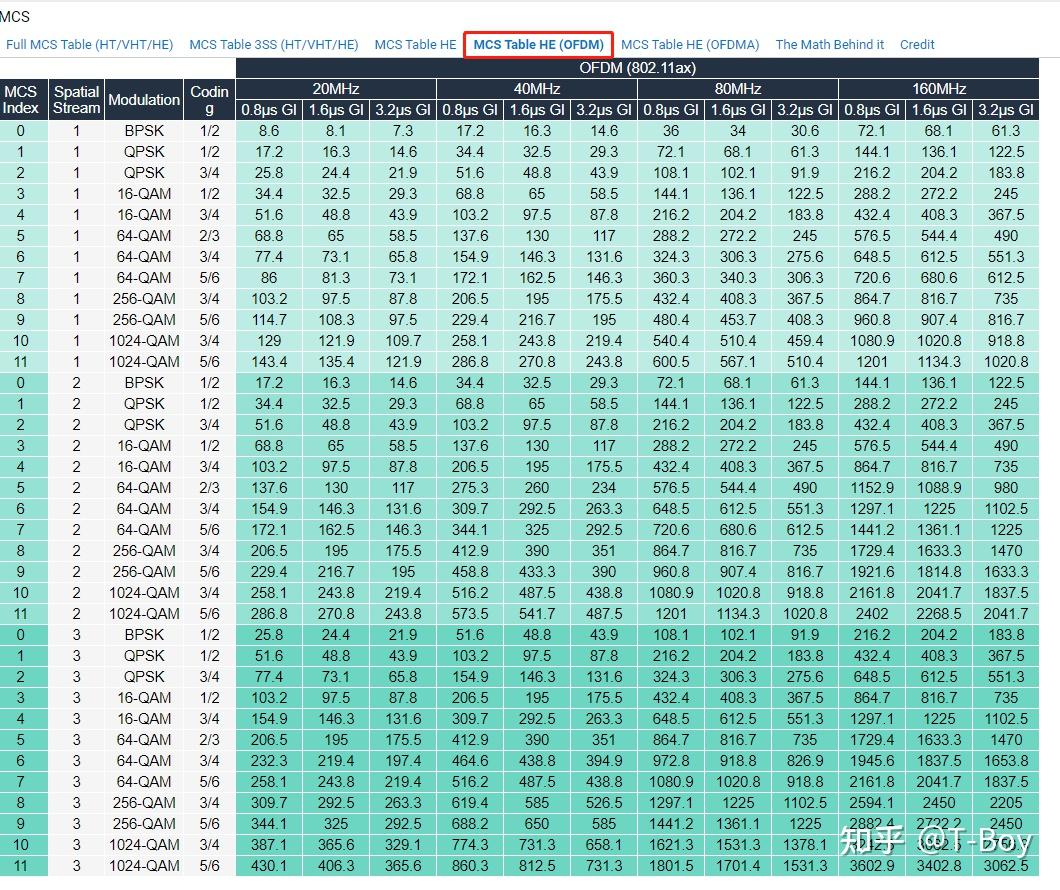Click the cell showing 1088.9

click(x=939, y=488)
